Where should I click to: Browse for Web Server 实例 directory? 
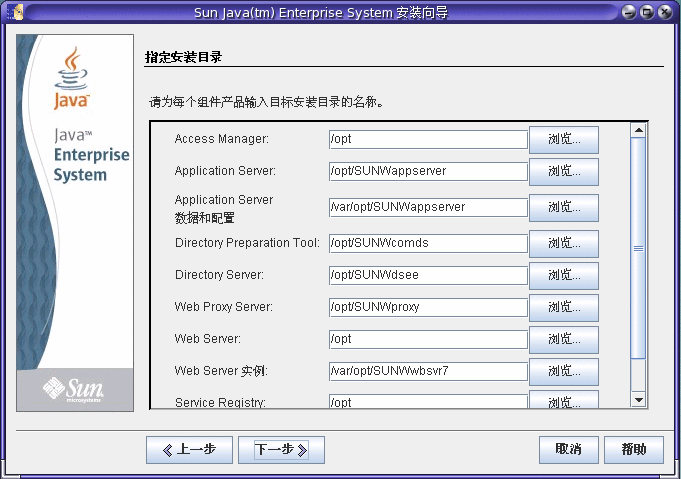click(x=564, y=372)
